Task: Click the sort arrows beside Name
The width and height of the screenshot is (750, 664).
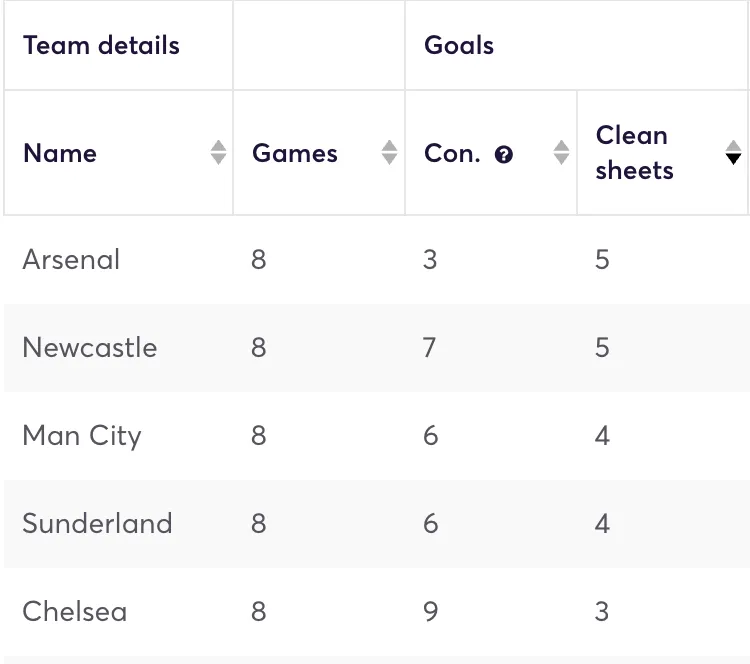Action: [x=218, y=153]
